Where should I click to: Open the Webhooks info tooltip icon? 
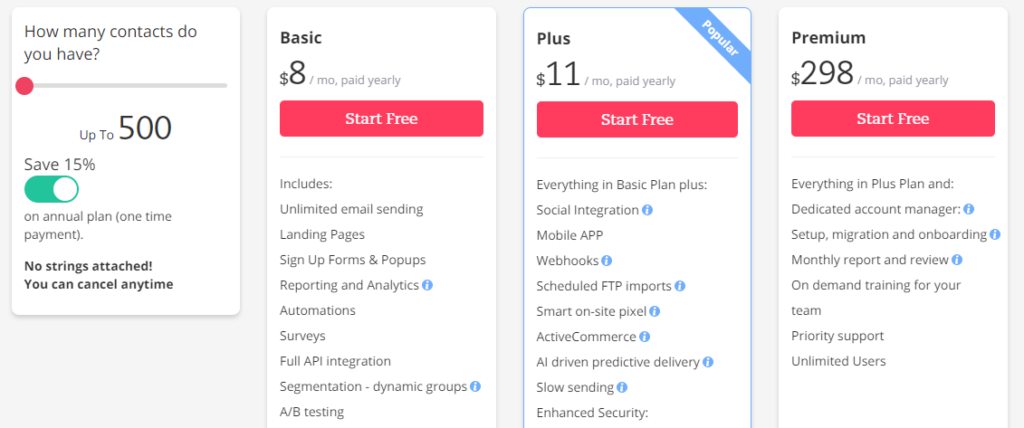tap(606, 261)
